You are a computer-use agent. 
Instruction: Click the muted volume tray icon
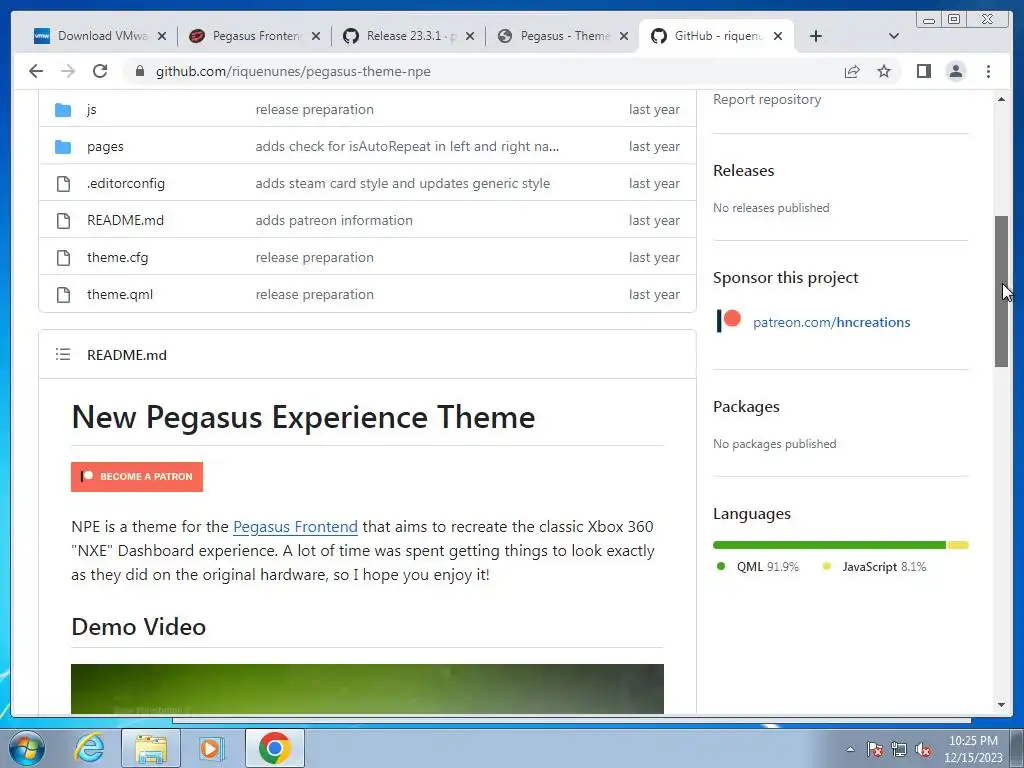tap(923, 750)
